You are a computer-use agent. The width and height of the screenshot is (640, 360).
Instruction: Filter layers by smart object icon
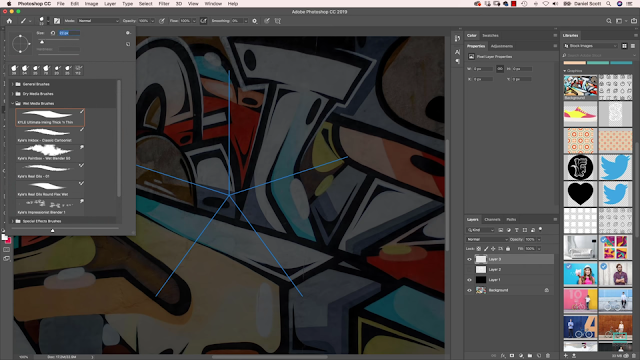click(x=533, y=230)
